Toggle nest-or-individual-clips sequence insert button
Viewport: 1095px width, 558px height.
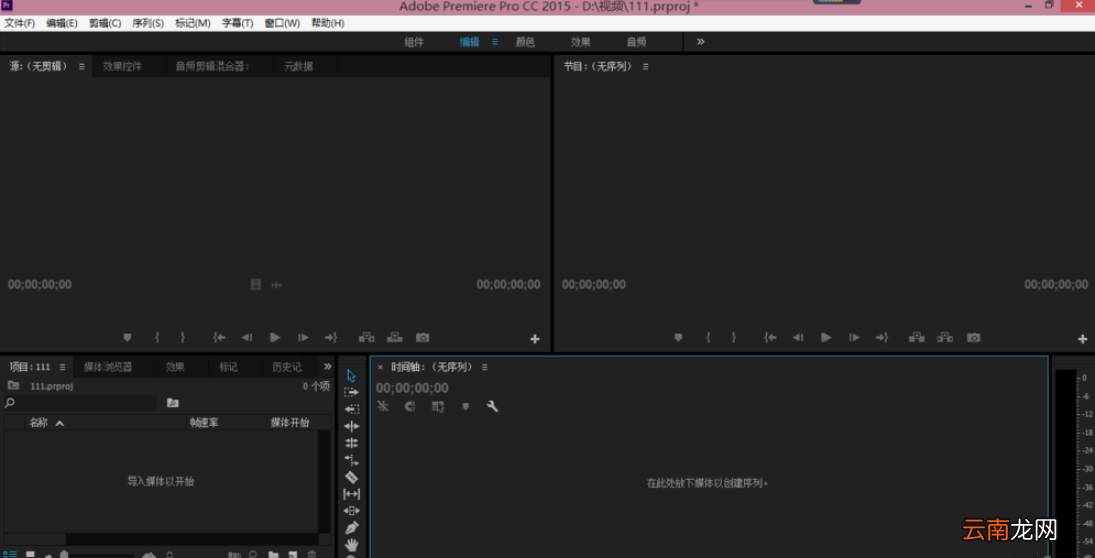[383, 406]
